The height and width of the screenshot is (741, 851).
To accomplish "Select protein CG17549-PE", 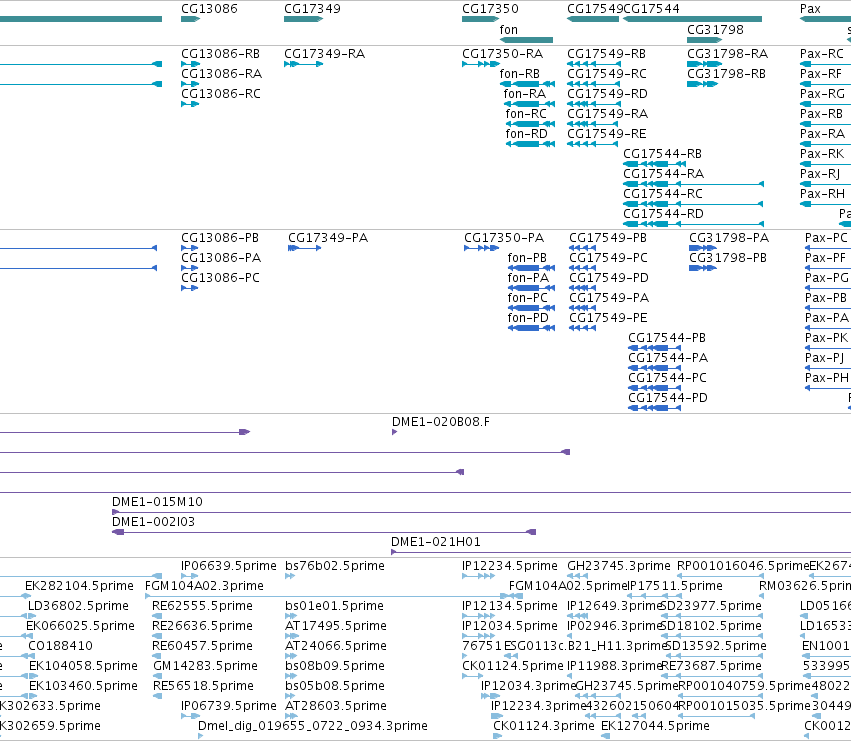I will [x=608, y=318].
